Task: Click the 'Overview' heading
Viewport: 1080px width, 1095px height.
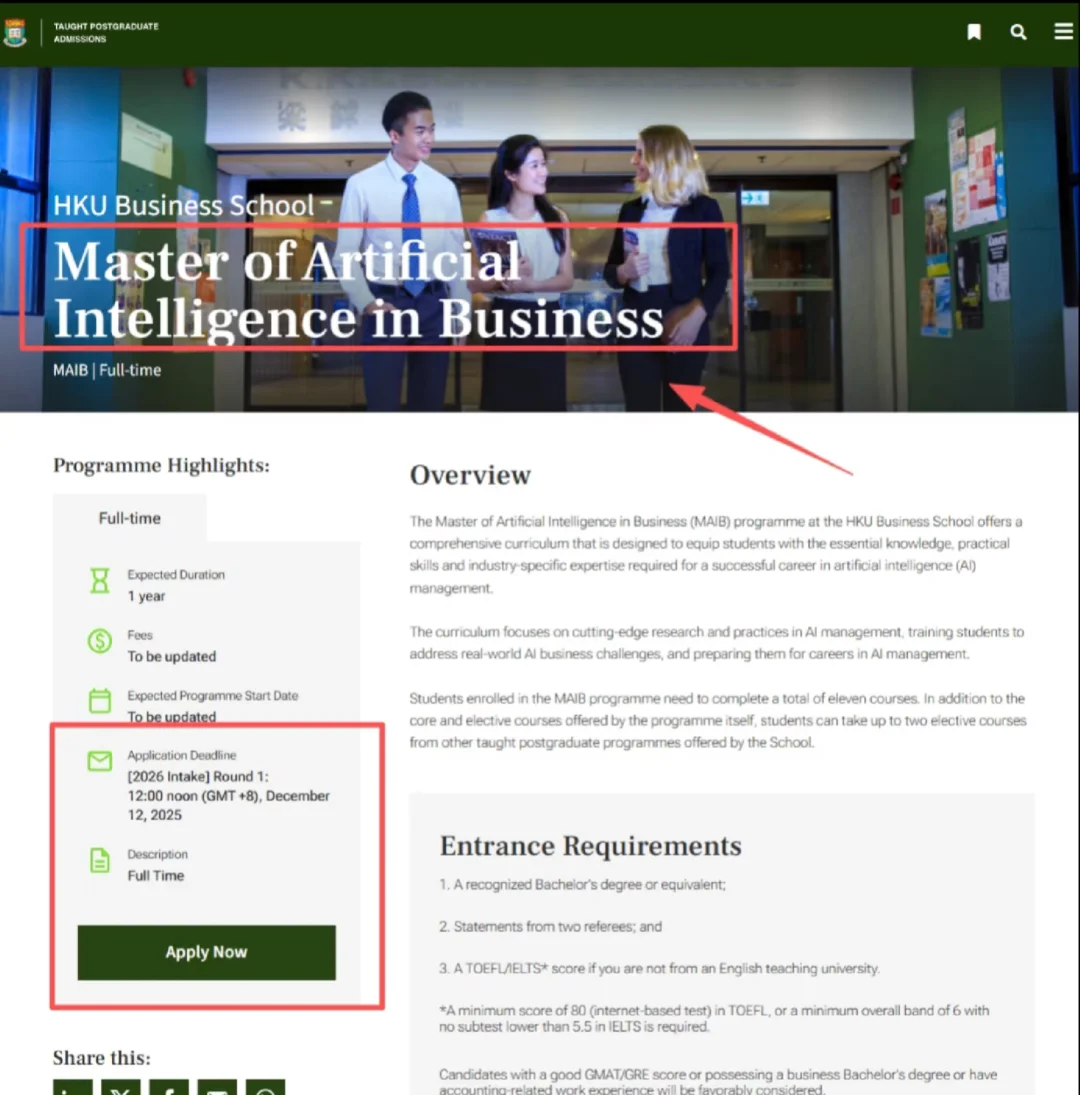Action: click(x=470, y=475)
